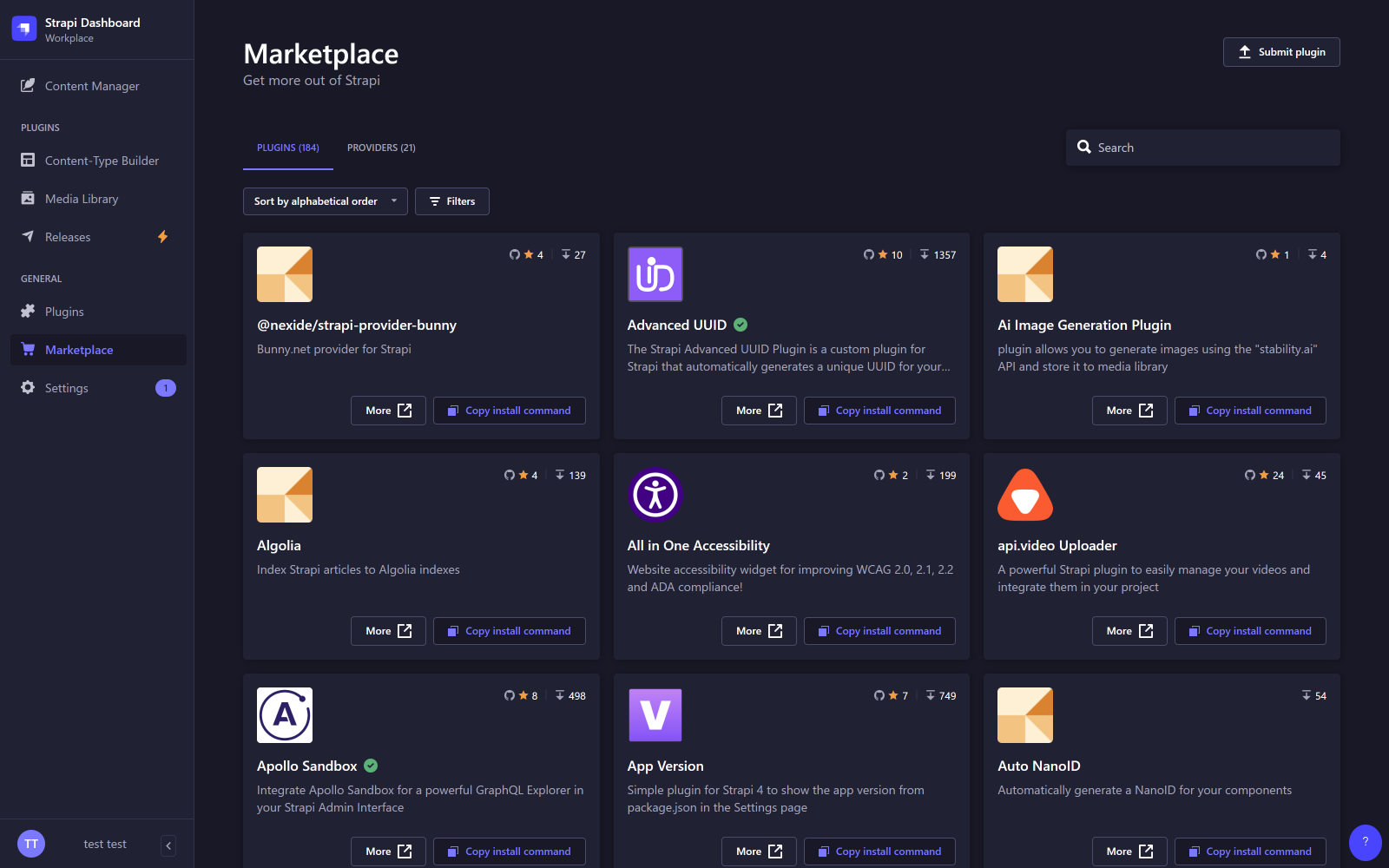The height and width of the screenshot is (868, 1389).
Task: Copy install command for Algolia
Action: point(510,631)
